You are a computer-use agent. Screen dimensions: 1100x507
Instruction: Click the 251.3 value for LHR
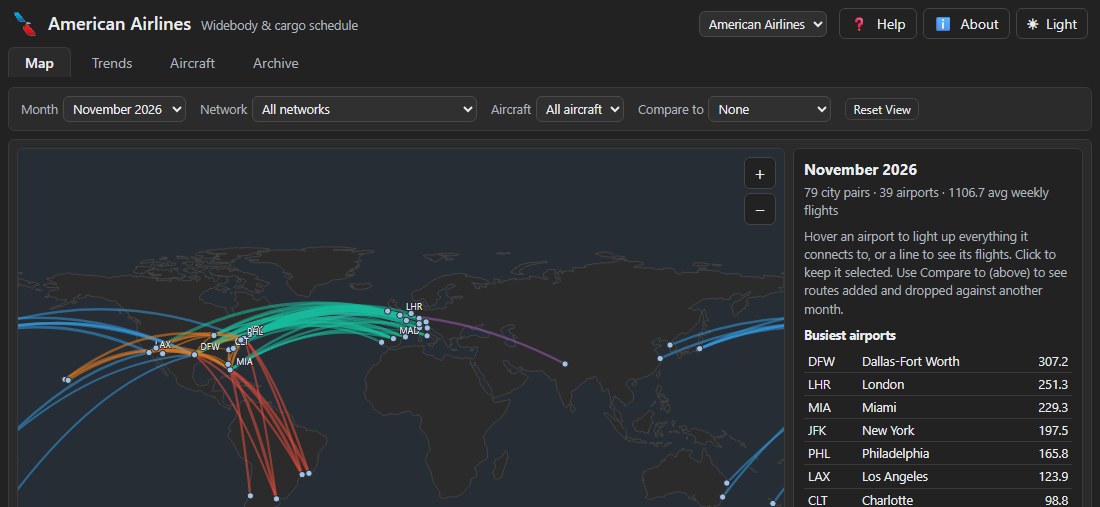(1053, 384)
